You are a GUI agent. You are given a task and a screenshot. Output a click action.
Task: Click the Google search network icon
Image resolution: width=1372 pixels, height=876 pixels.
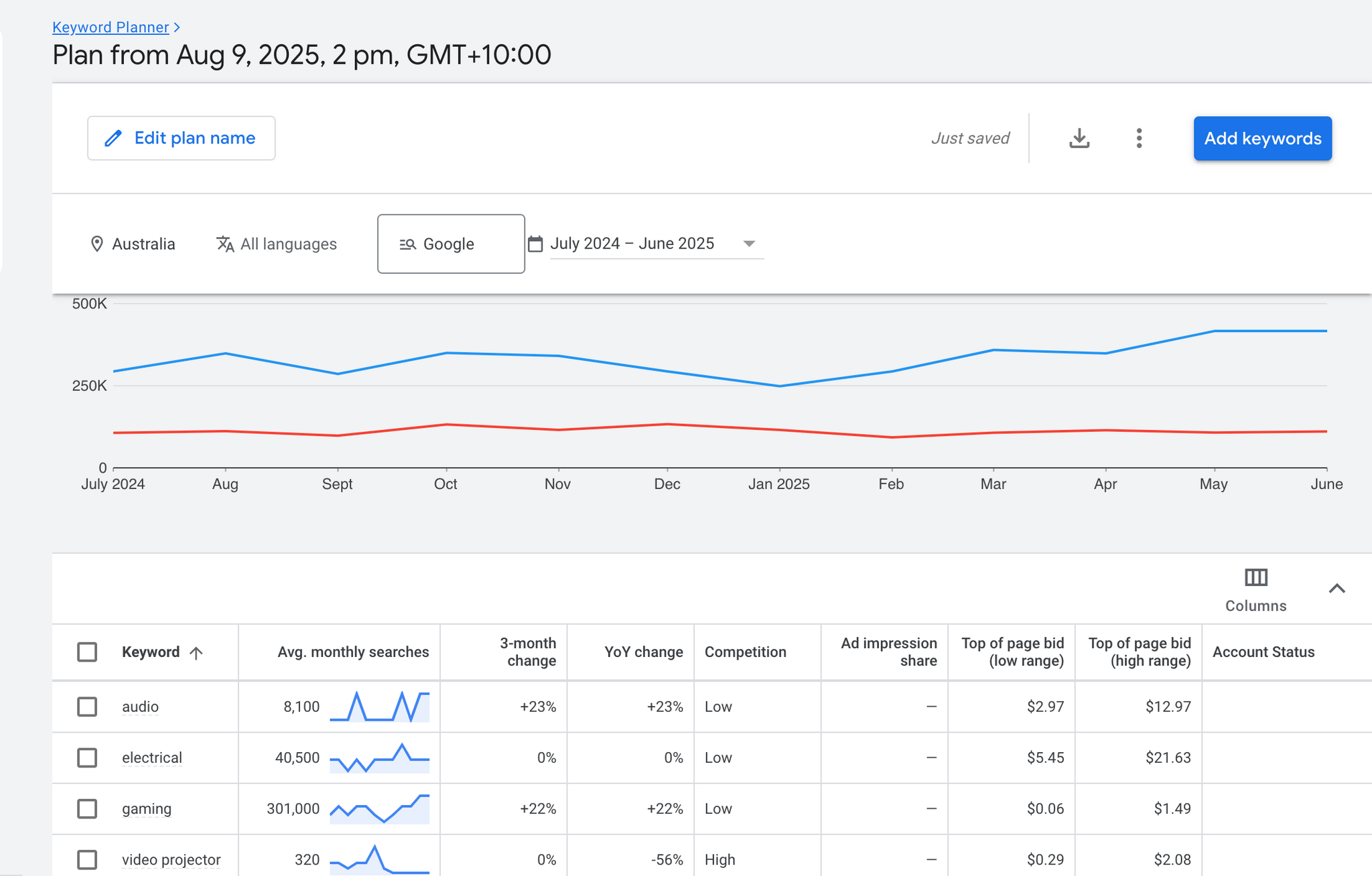[x=407, y=244]
